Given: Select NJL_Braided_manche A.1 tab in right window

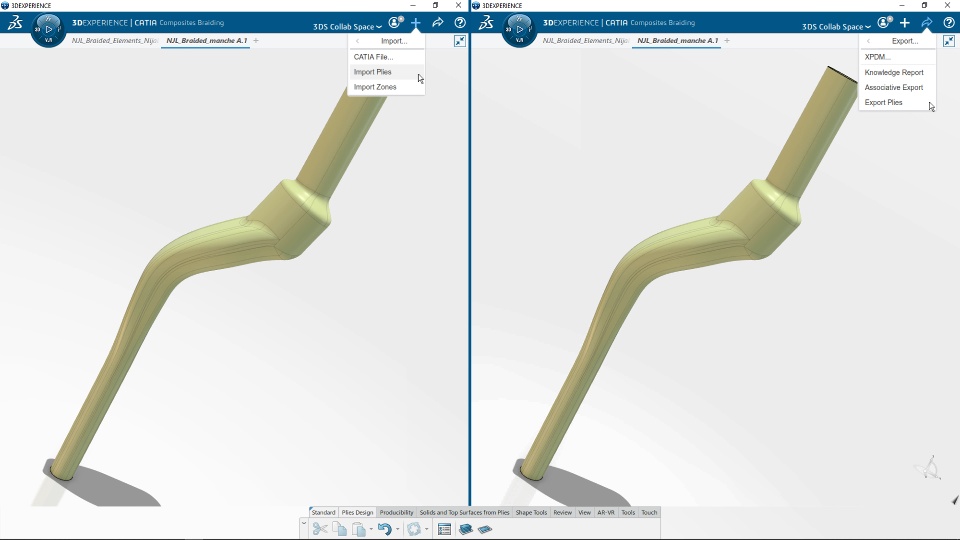Looking at the screenshot, I should [x=677, y=40].
